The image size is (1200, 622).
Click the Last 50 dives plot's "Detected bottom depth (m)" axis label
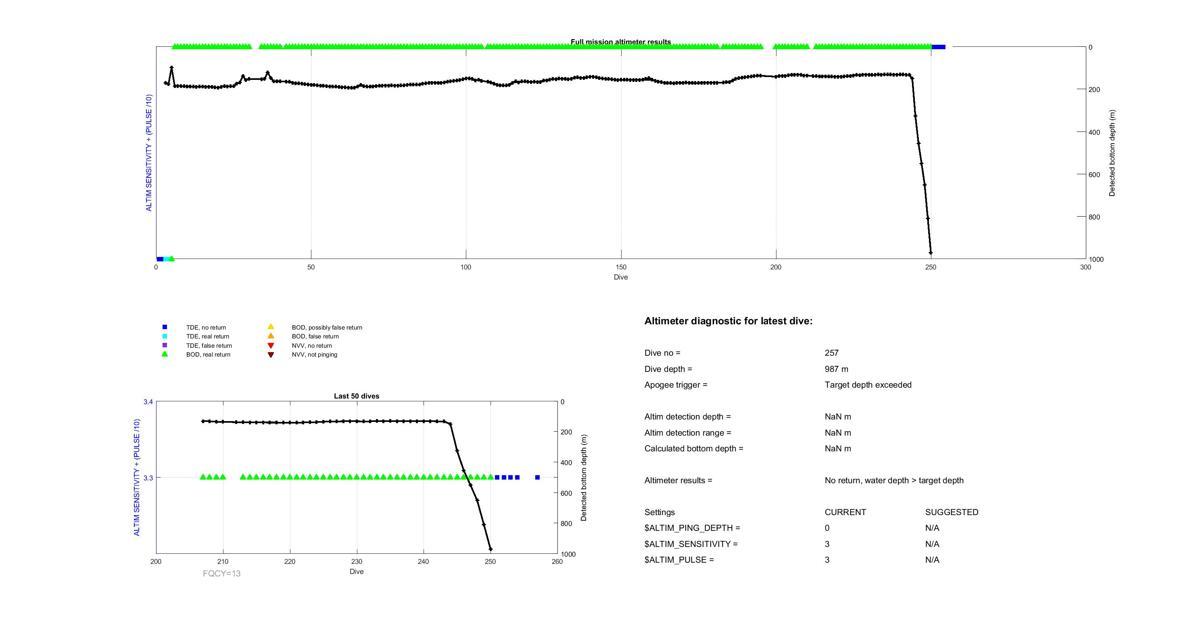click(x=583, y=478)
